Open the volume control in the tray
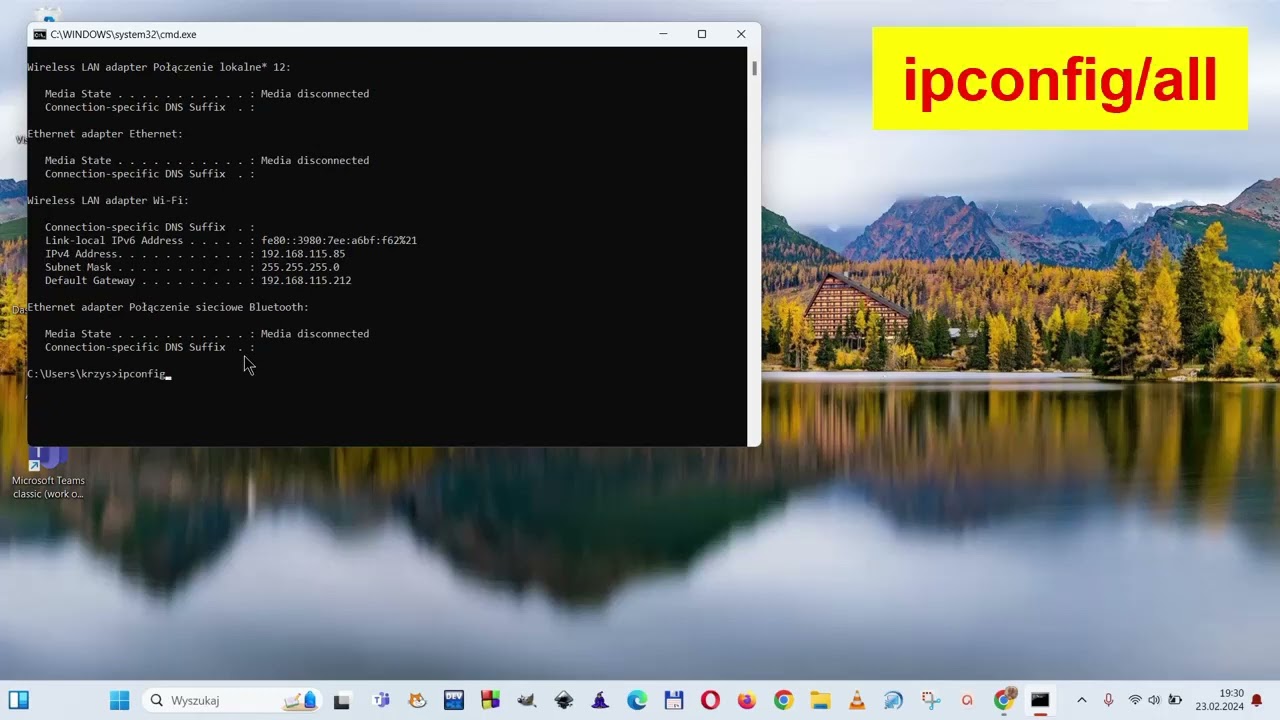 (x=1154, y=700)
